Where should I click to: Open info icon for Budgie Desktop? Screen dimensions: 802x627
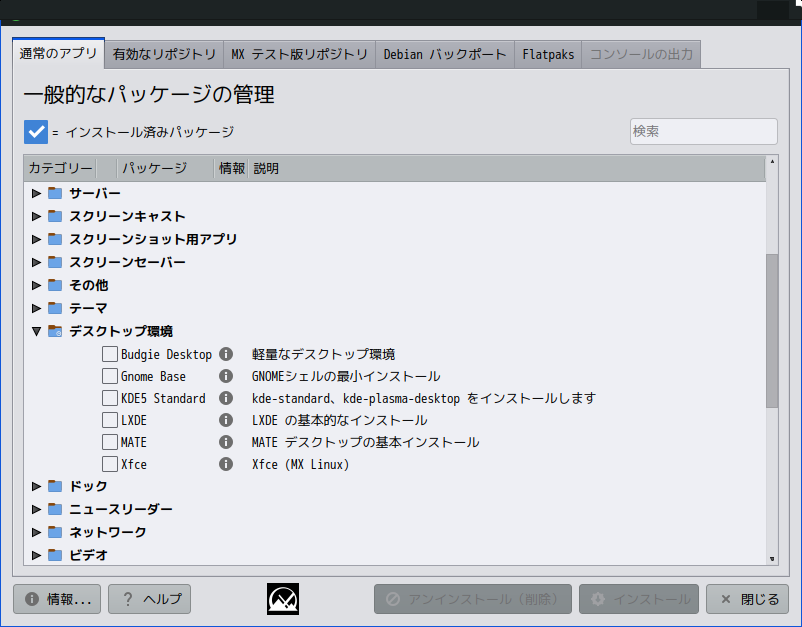[226, 354]
